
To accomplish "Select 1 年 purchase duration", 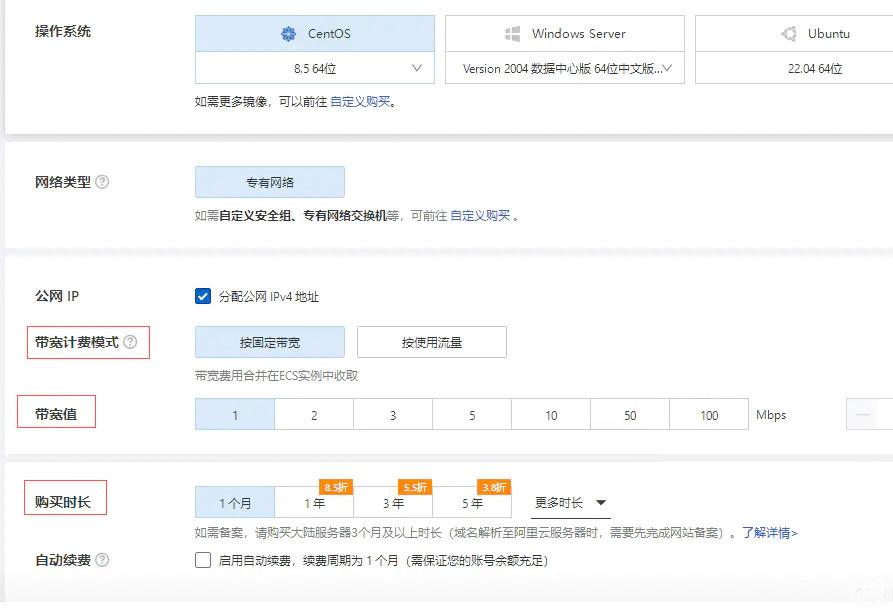I will pos(314,502).
